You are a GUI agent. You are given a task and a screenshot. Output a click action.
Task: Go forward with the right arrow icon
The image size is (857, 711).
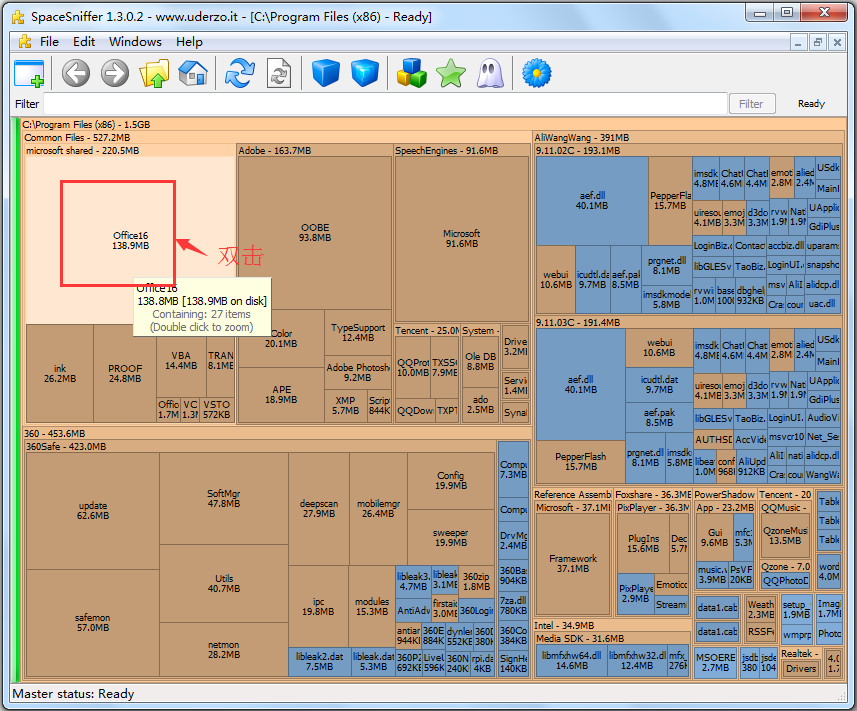pyautogui.click(x=115, y=73)
